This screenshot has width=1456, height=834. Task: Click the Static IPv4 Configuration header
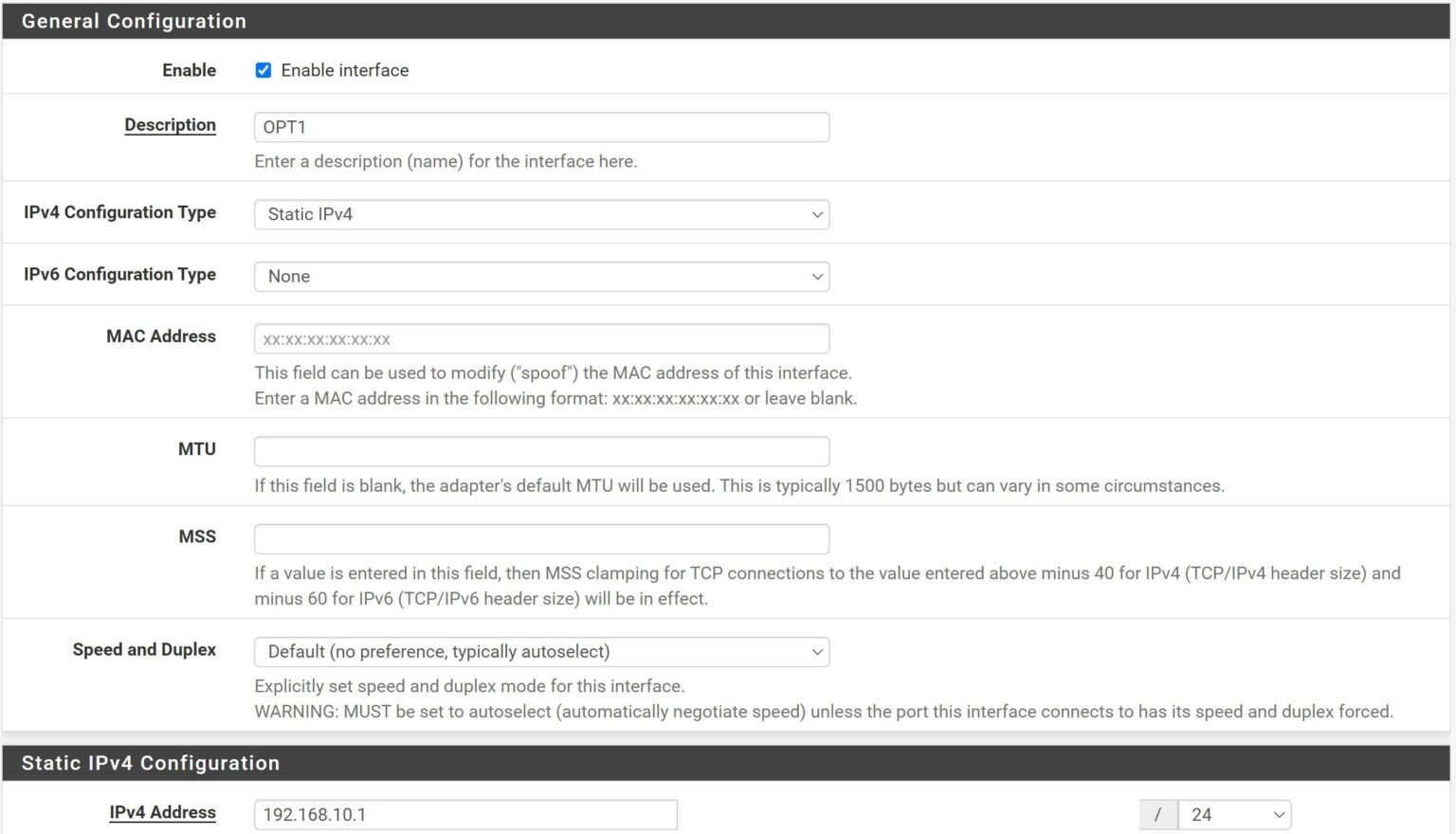pyautogui.click(x=152, y=763)
